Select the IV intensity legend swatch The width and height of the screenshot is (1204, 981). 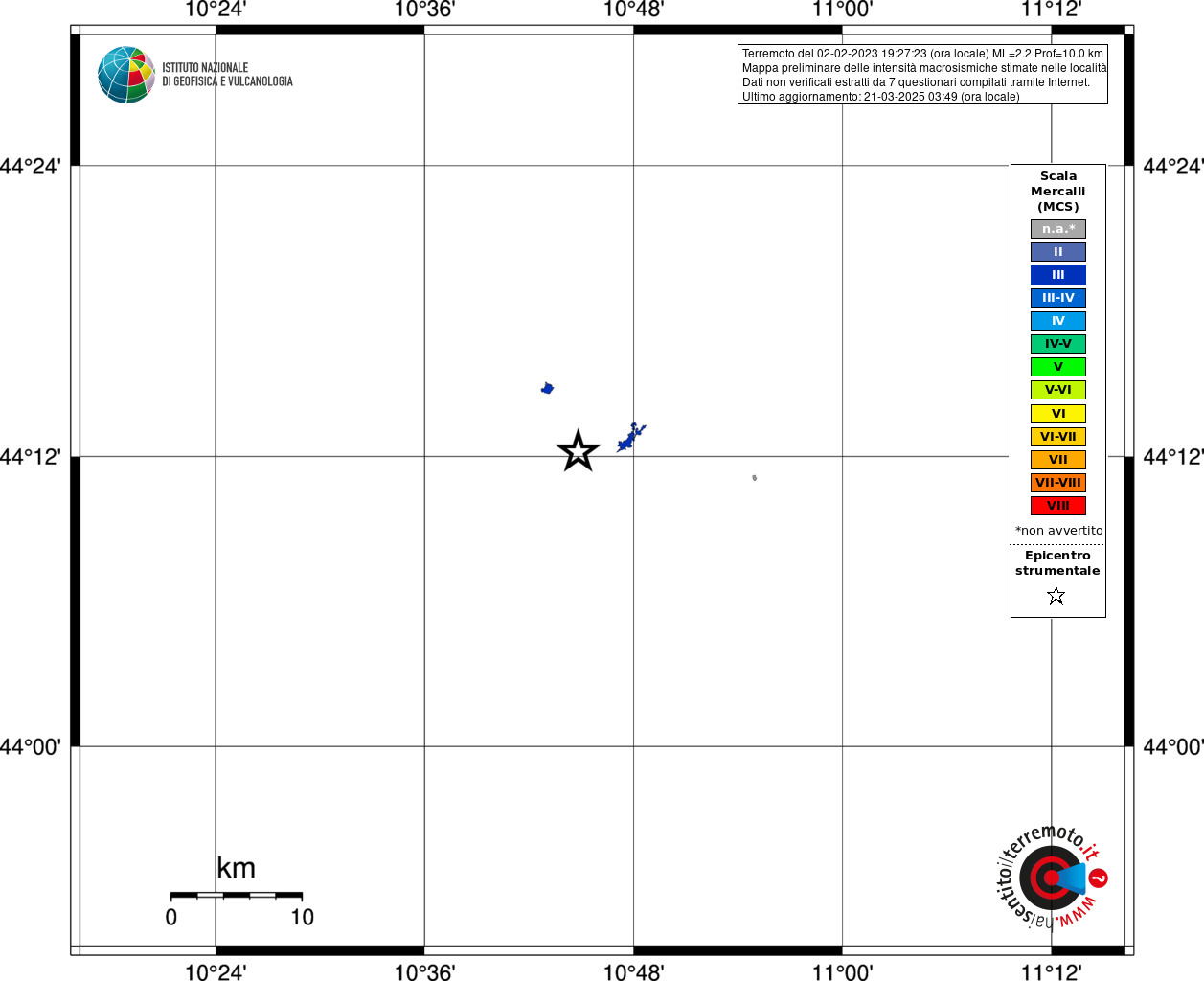[1058, 321]
